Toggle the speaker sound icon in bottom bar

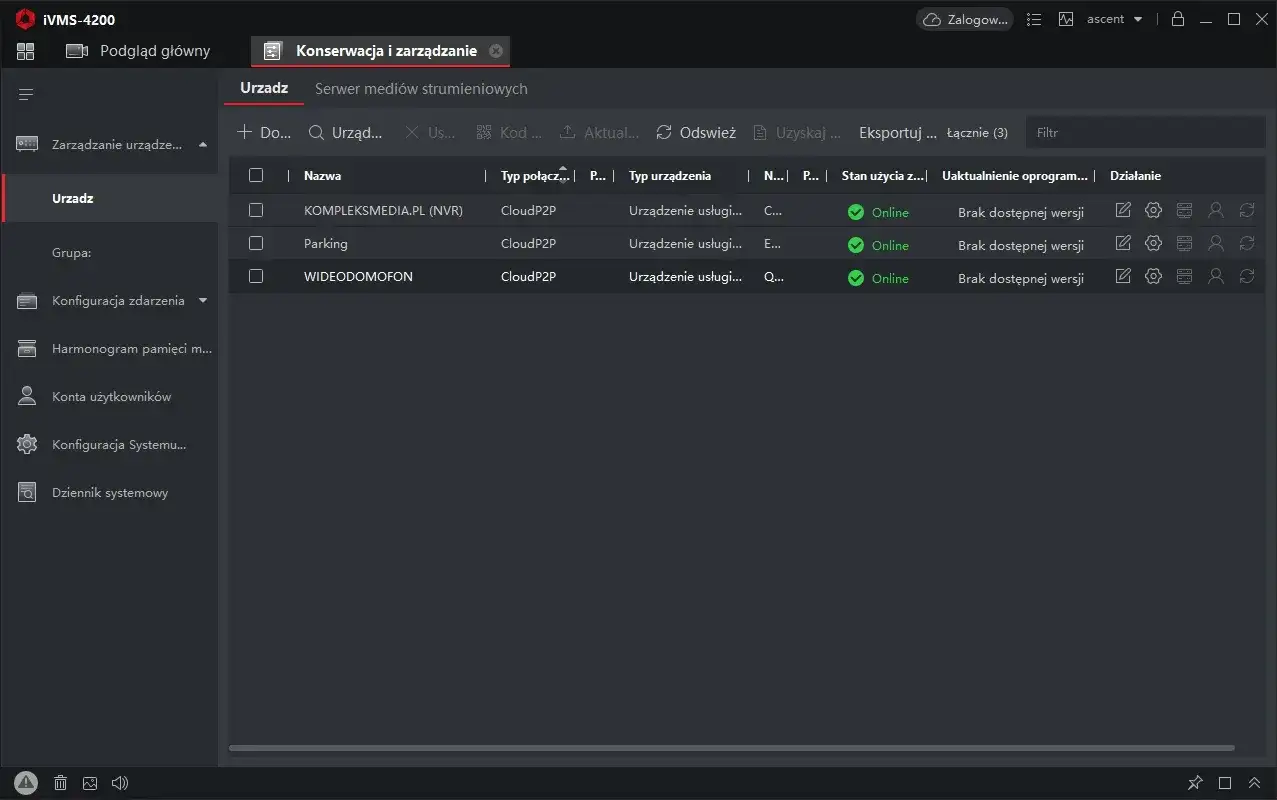pos(120,783)
